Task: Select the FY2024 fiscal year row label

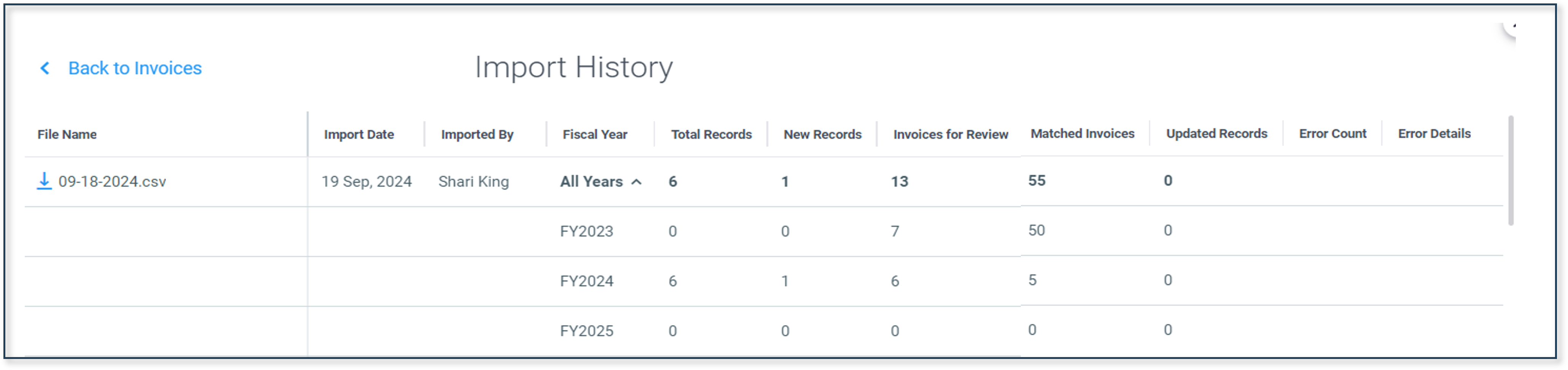Action: click(586, 281)
